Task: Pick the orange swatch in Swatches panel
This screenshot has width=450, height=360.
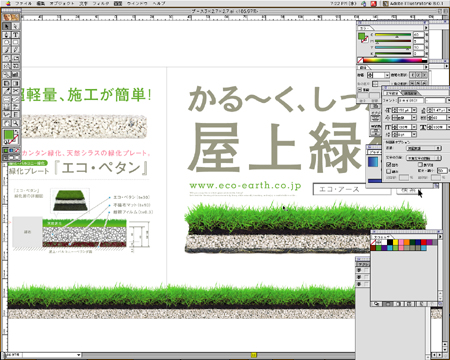Action: pos(407,242)
